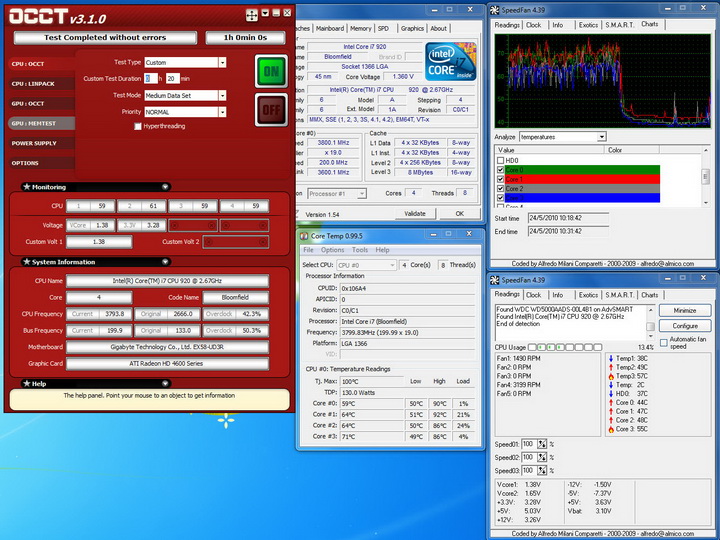Image resolution: width=720 pixels, height=540 pixels.
Task: Collapse the System Information section arrow
Action: [165, 261]
